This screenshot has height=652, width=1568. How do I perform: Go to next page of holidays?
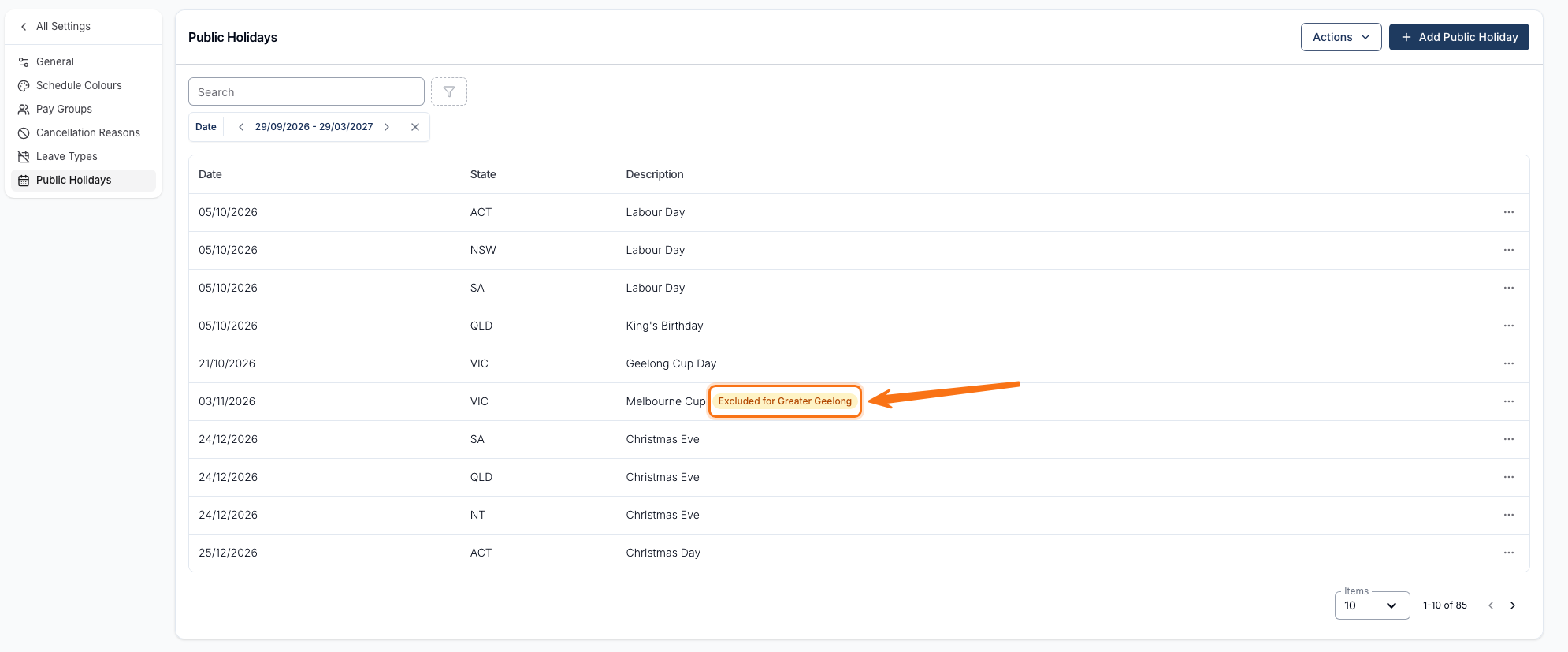pos(1512,605)
